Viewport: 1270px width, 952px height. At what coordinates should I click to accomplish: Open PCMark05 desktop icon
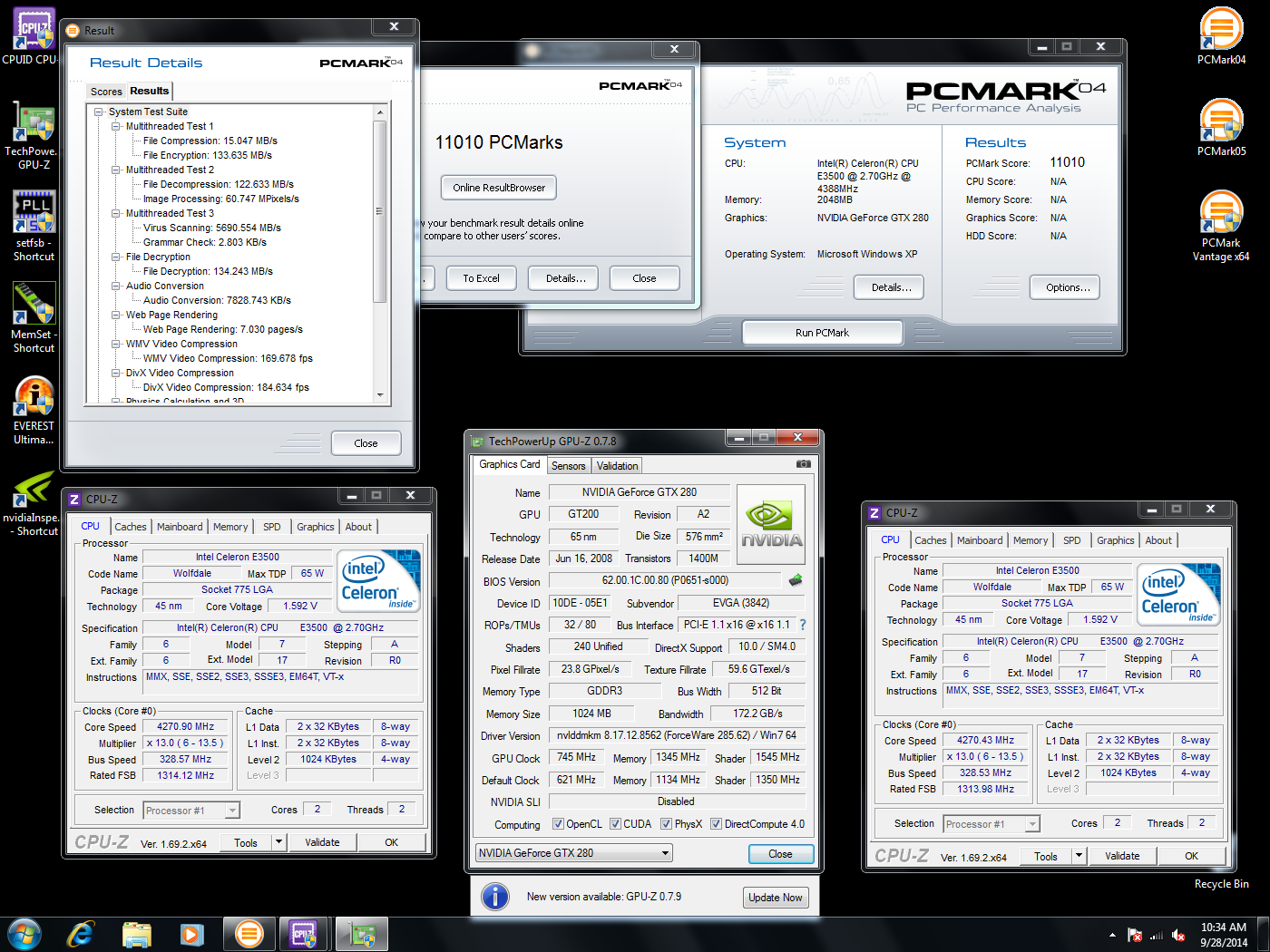pyautogui.click(x=1221, y=128)
